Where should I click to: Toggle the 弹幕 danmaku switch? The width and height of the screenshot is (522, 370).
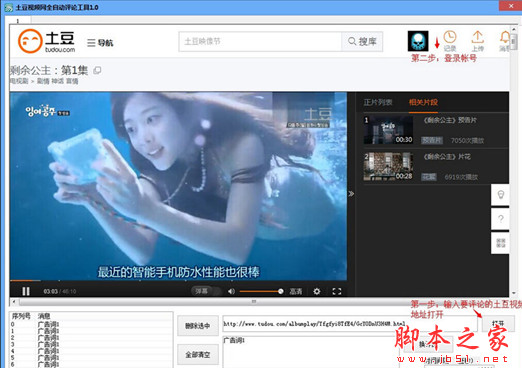coord(206,291)
